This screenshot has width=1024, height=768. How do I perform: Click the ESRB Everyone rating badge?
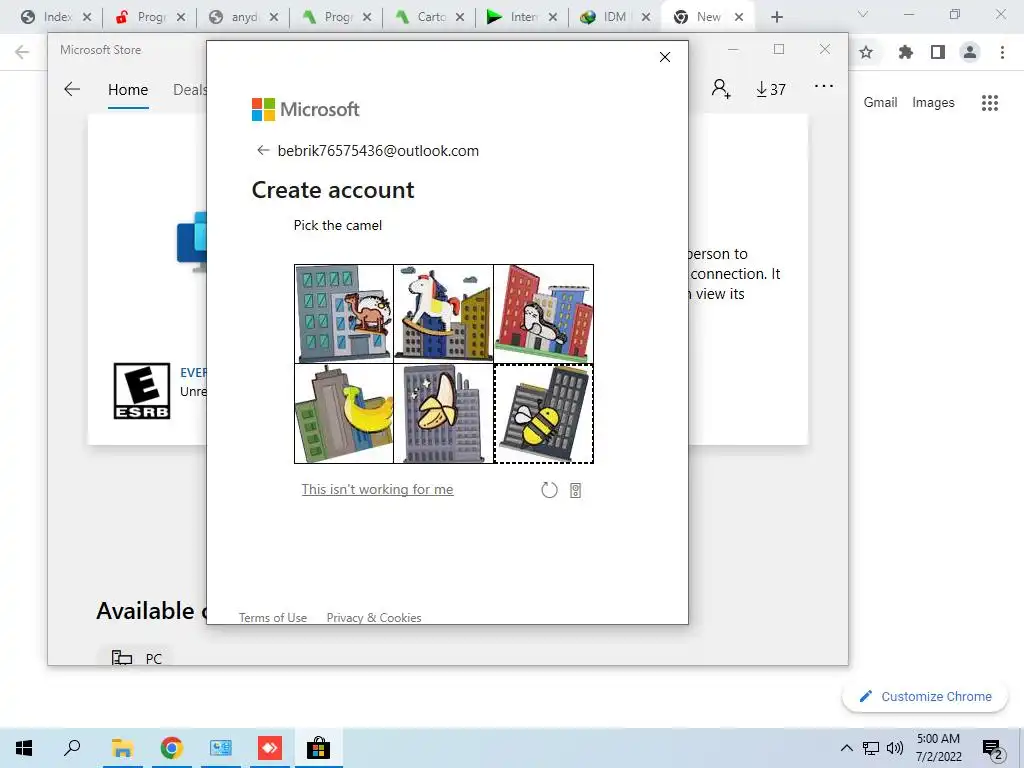pos(142,391)
